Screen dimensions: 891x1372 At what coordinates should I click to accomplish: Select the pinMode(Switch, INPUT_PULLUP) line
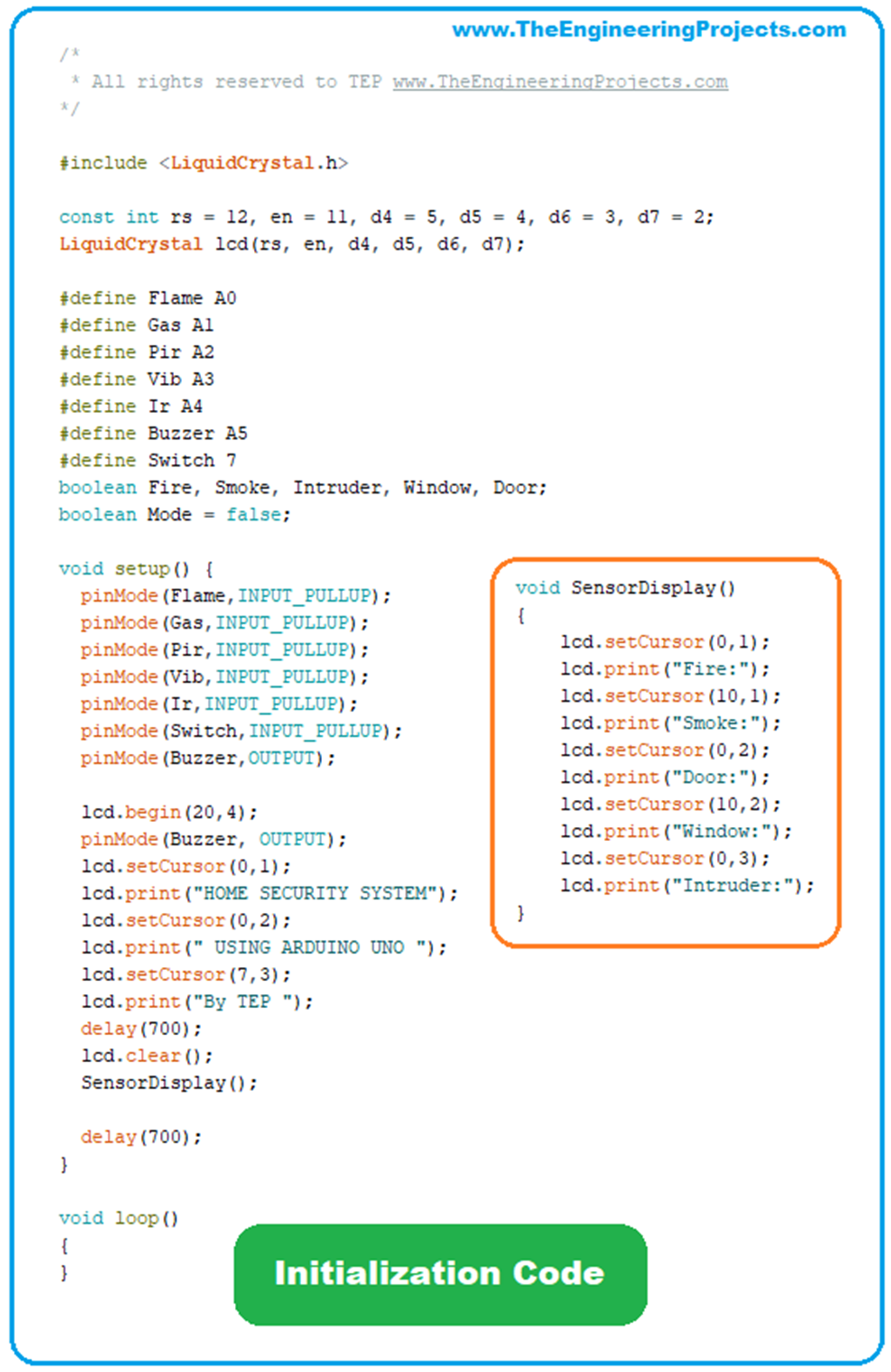pyautogui.click(x=241, y=730)
